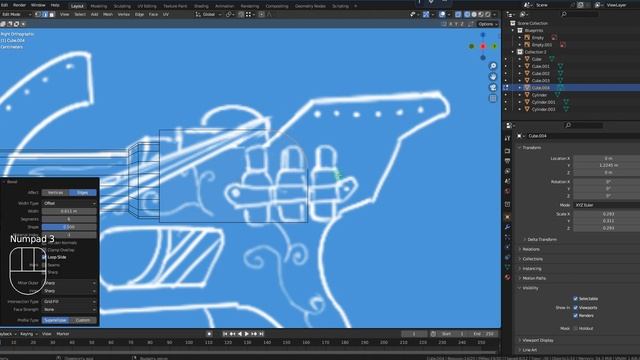Open the Modifiers wrench tab icon

tap(507, 227)
